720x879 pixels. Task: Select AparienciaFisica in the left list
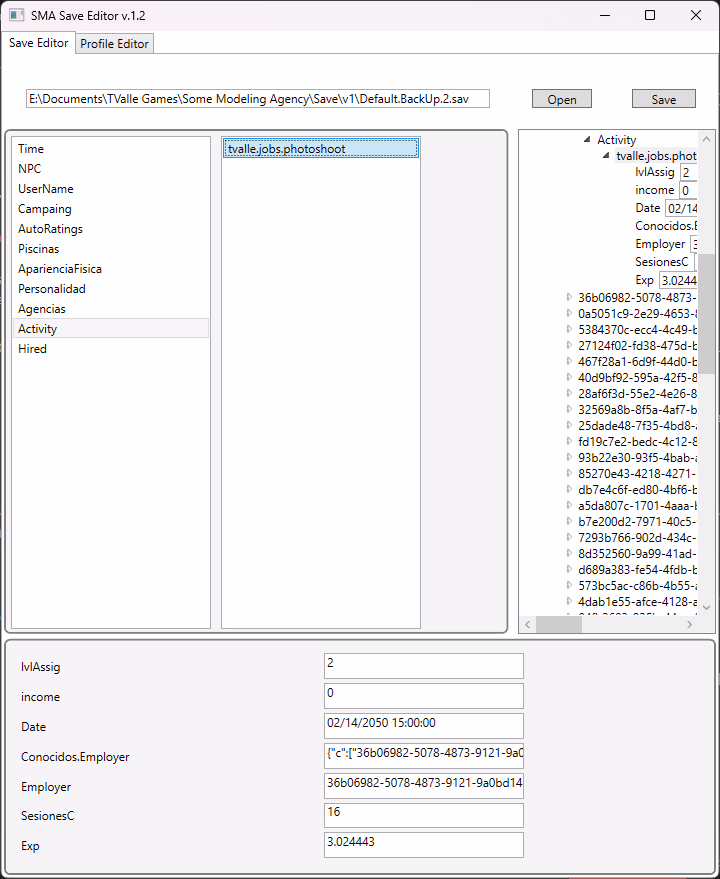(60, 269)
